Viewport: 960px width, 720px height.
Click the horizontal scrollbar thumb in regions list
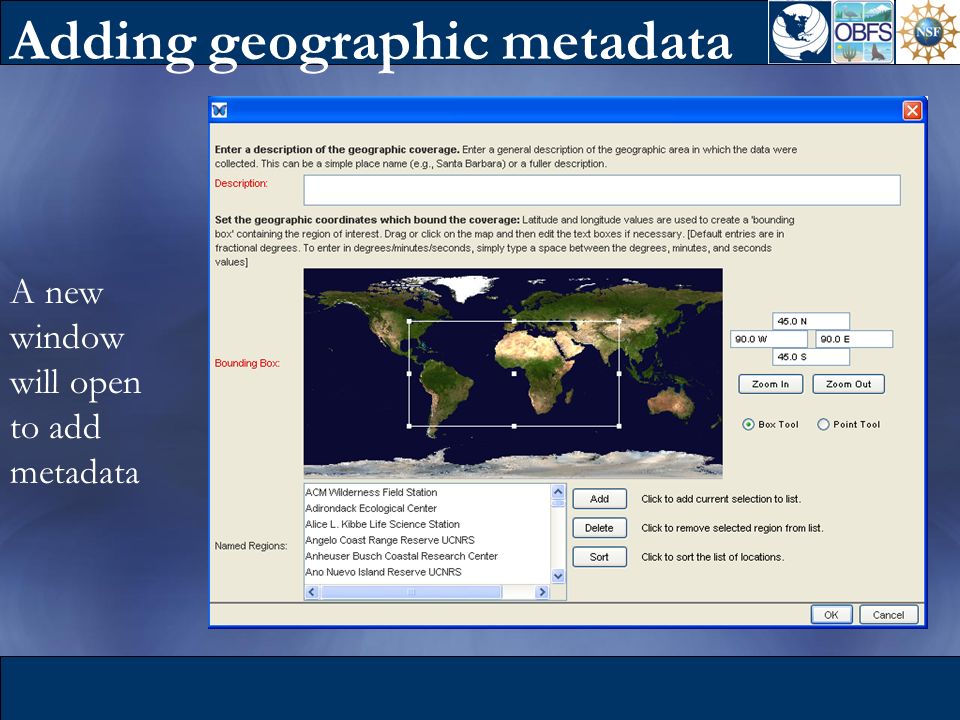[x=411, y=592]
